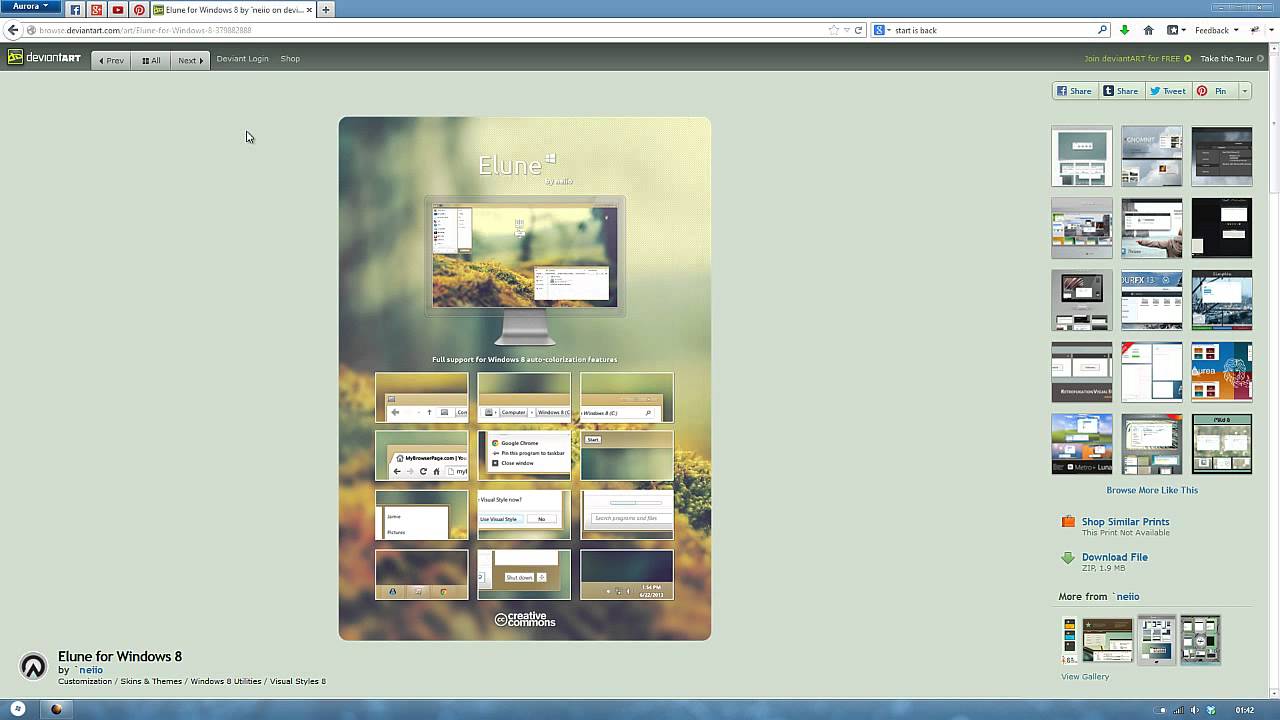
Task: Click the All browse button
Action: (151, 60)
